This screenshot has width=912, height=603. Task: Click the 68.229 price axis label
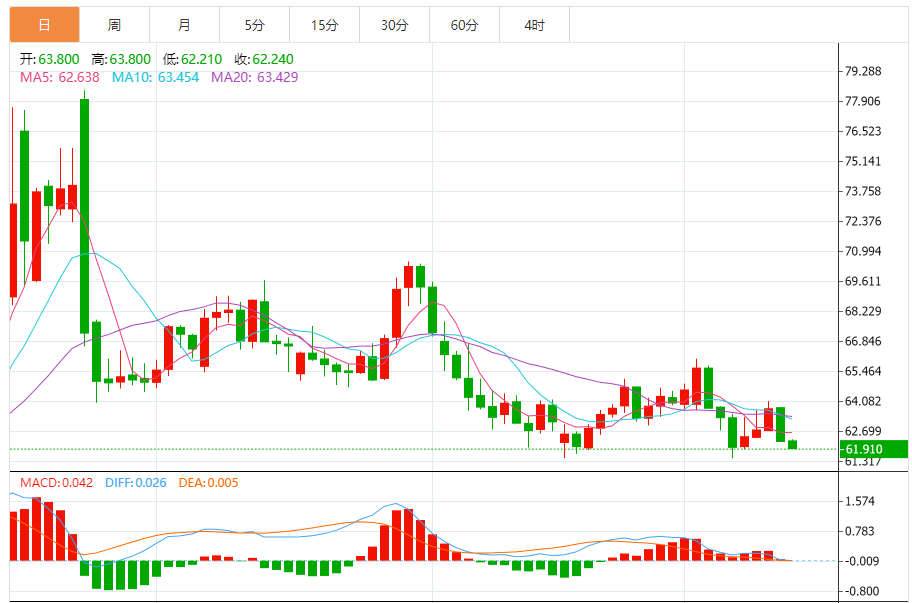863,311
